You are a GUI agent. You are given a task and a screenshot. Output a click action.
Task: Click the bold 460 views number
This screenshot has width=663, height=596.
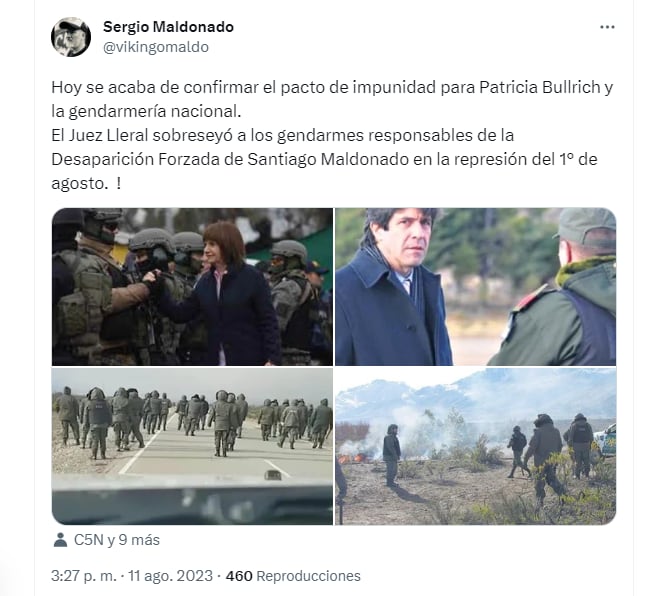(x=239, y=576)
